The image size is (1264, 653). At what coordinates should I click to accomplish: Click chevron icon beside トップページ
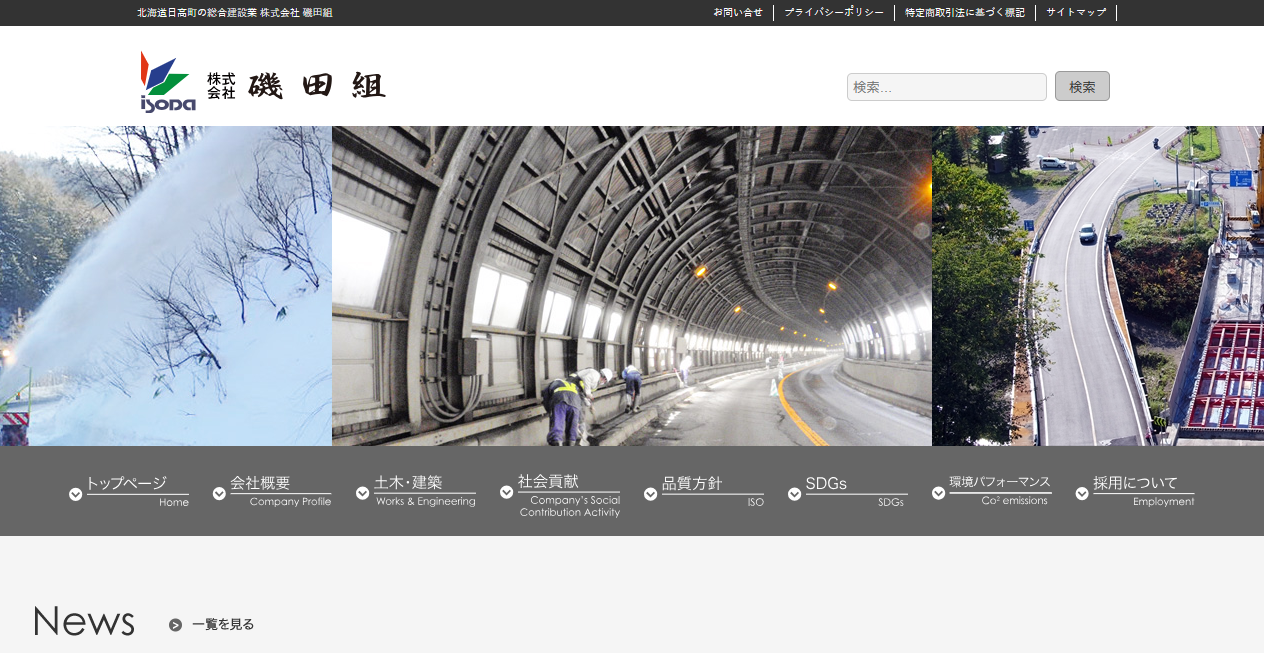point(75,493)
